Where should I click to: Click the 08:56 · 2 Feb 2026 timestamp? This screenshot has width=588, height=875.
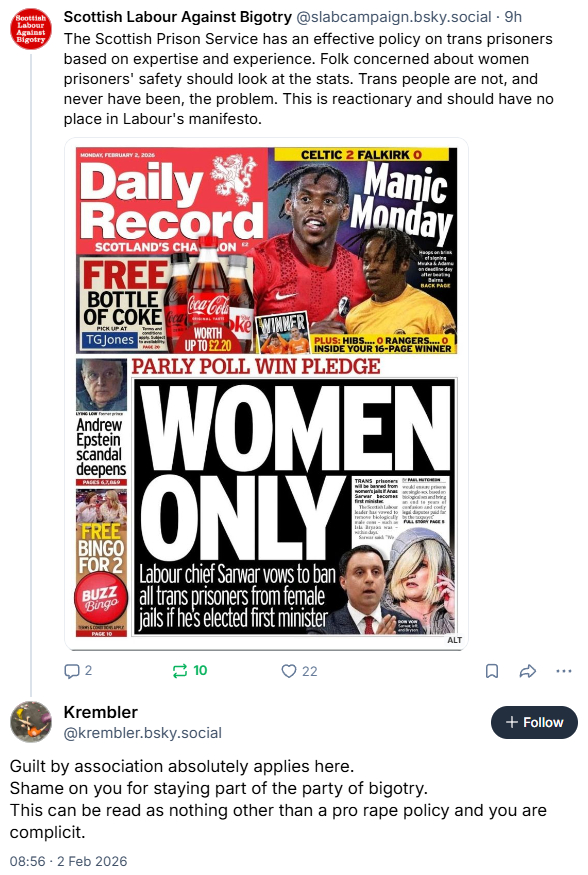[69, 861]
